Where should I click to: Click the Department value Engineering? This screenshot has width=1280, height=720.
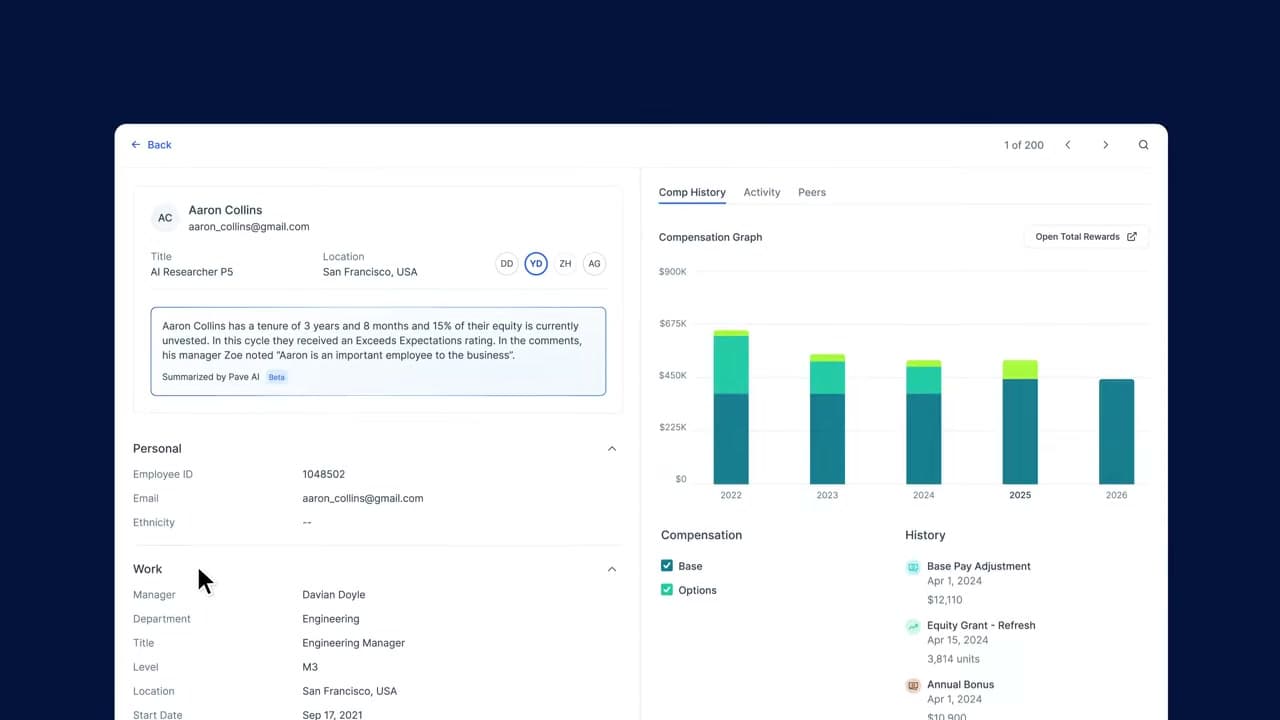331,619
